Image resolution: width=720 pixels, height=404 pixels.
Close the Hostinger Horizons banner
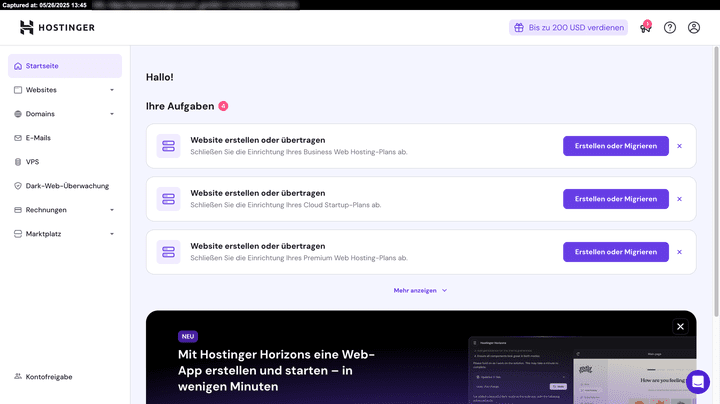(681, 326)
